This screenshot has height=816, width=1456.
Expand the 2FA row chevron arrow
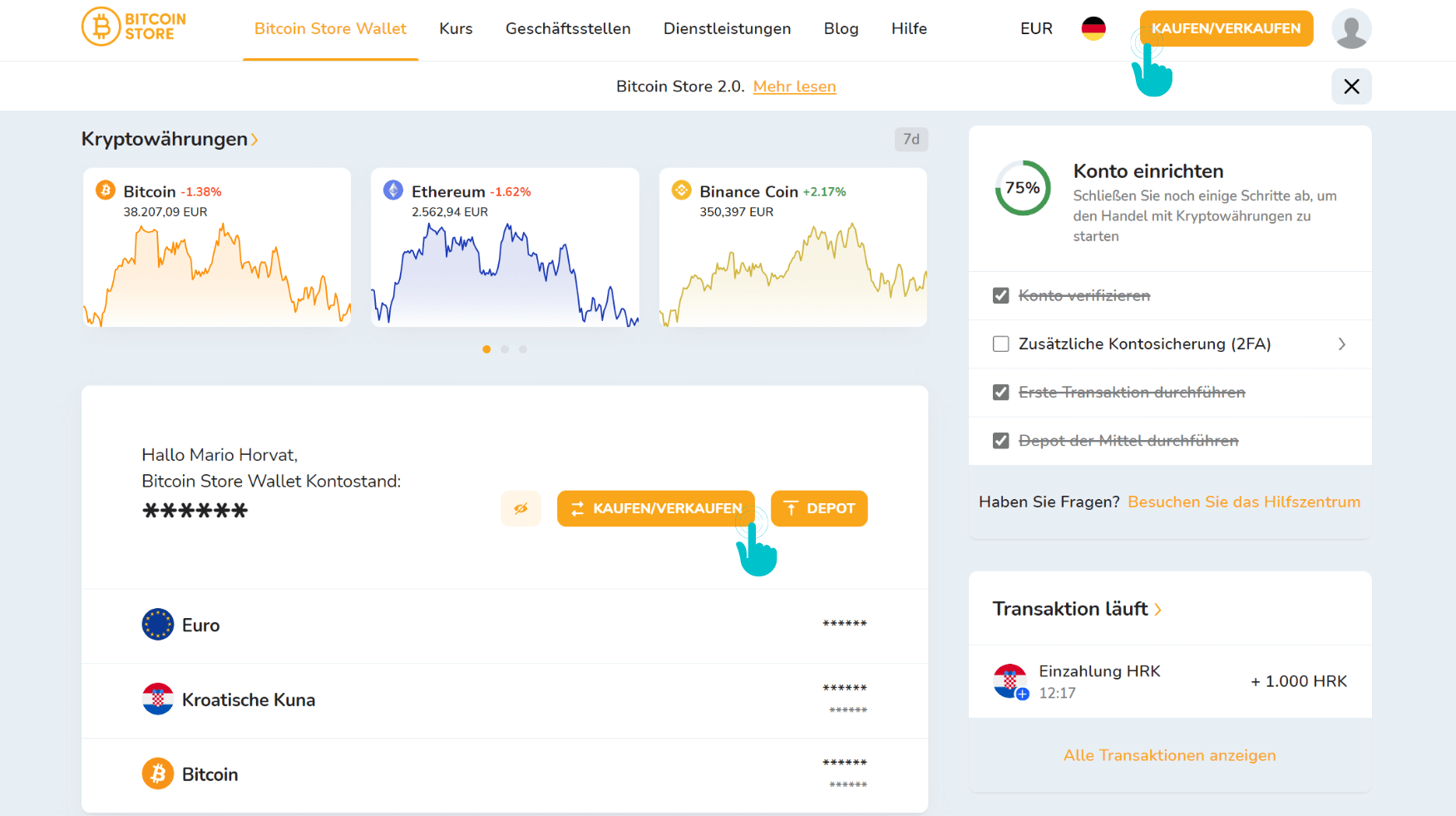(x=1341, y=344)
